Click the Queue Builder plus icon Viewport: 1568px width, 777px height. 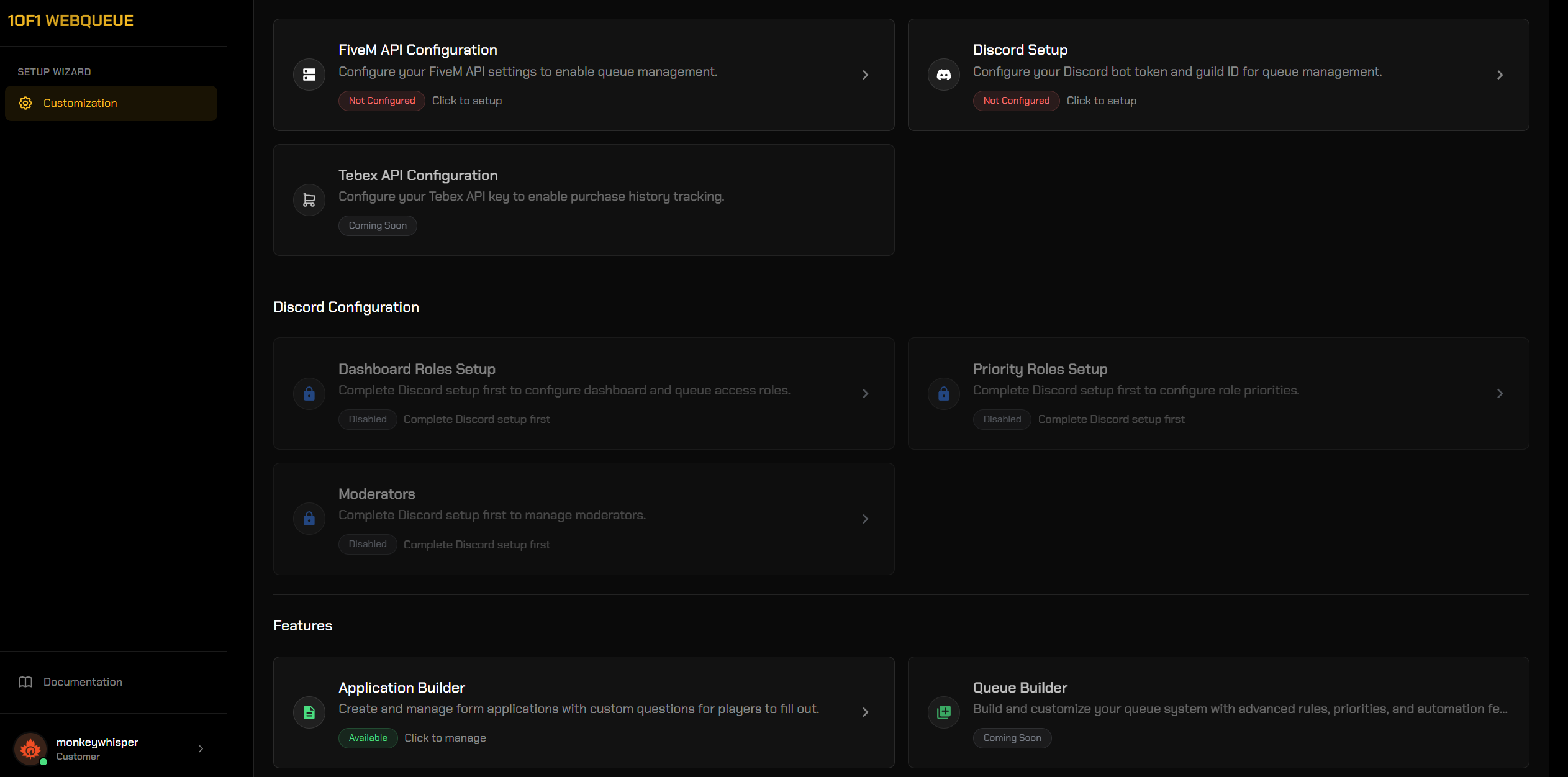pos(943,712)
